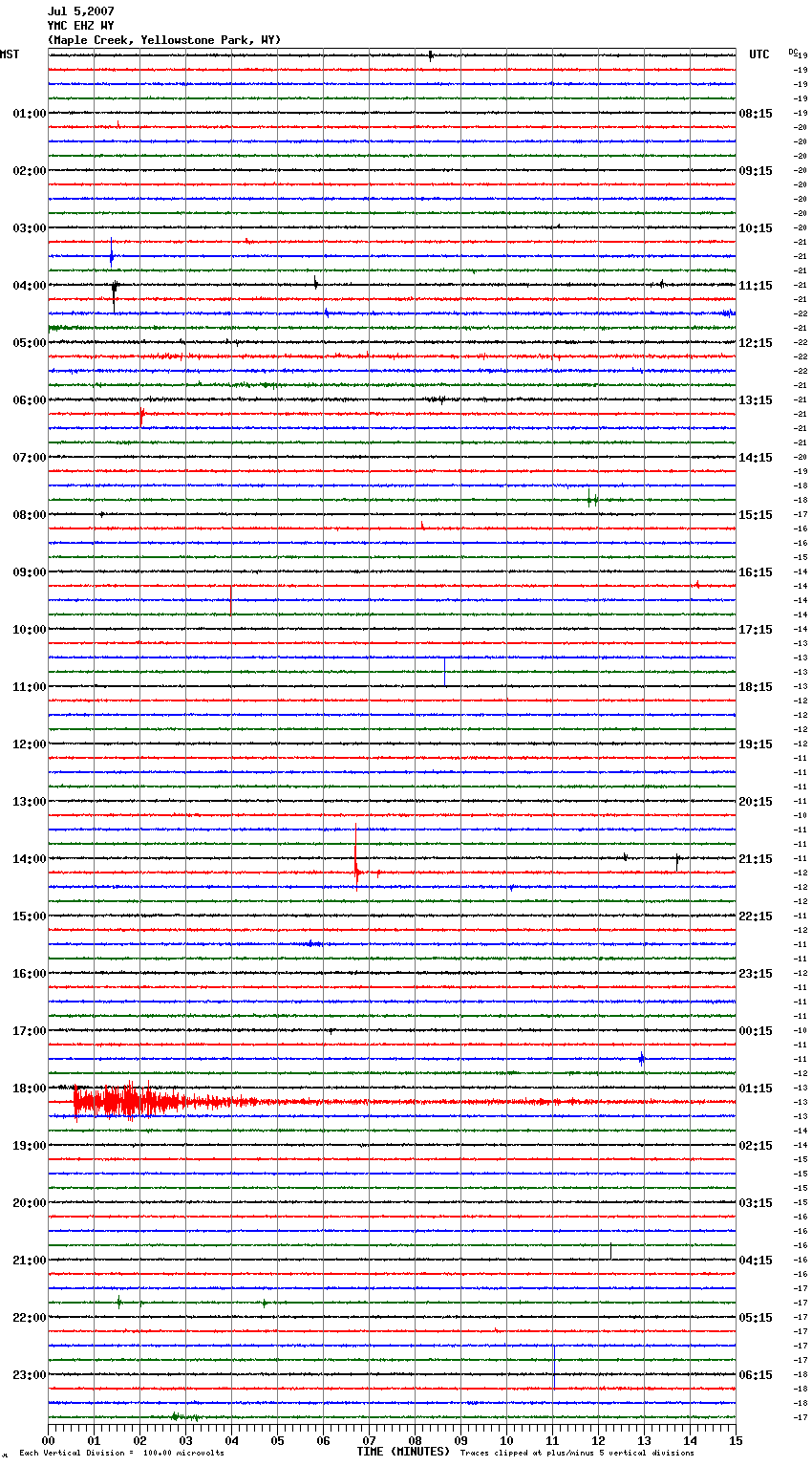
Task: Click the 10:15 UTC time label
Action: click(x=756, y=228)
